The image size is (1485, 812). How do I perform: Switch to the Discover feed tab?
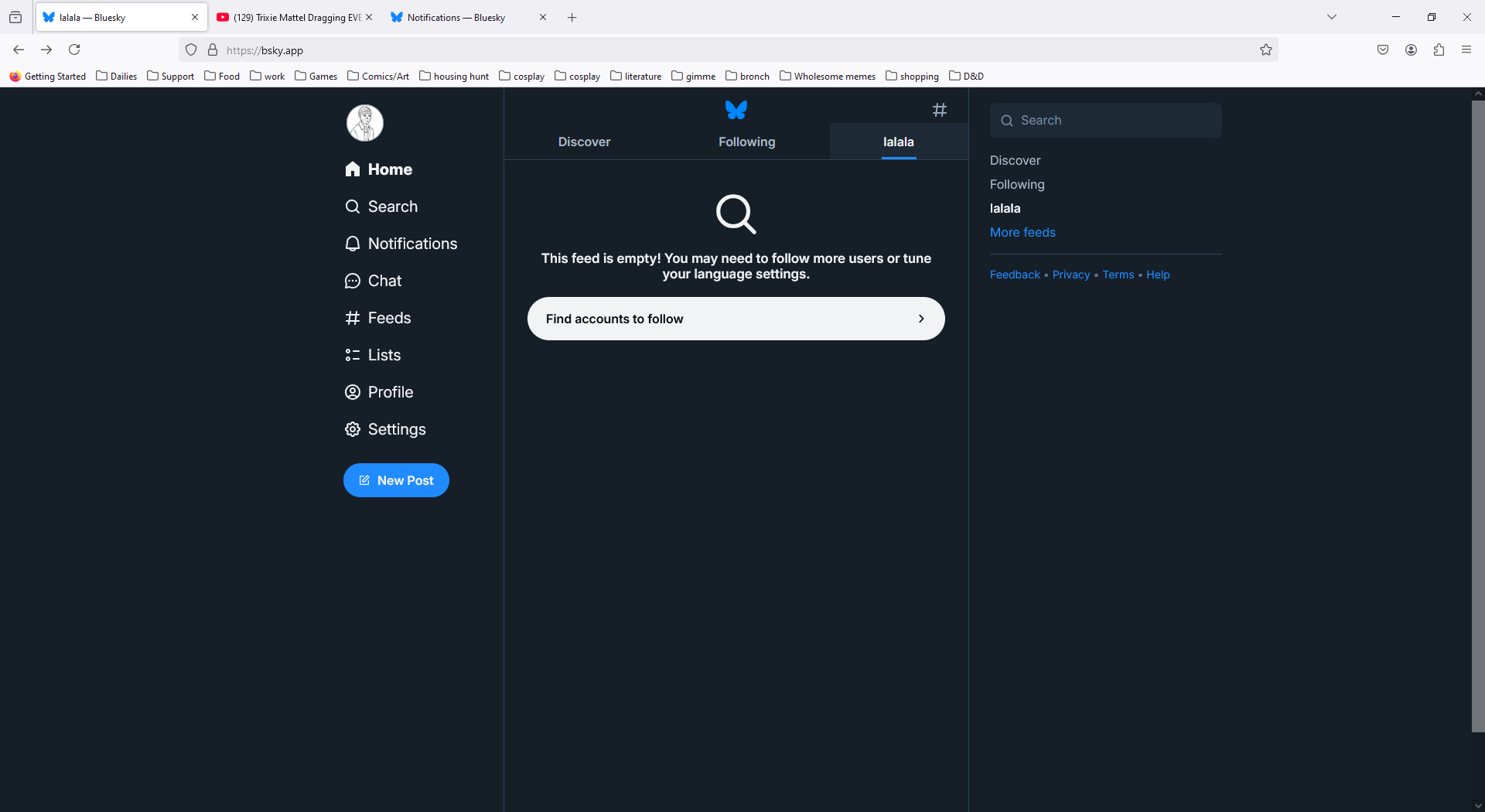tap(584, 142)
